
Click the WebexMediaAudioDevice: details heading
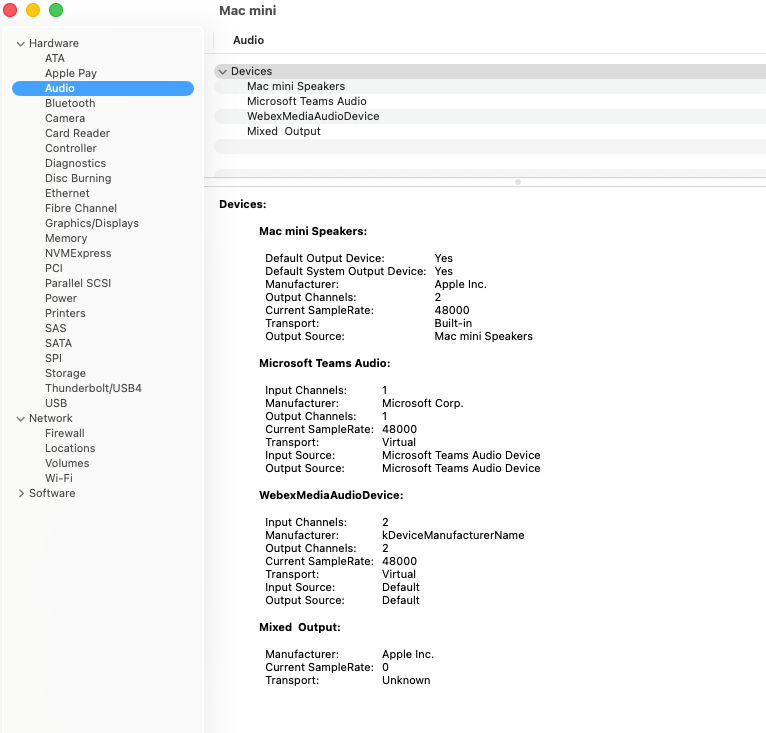point(331,496)
